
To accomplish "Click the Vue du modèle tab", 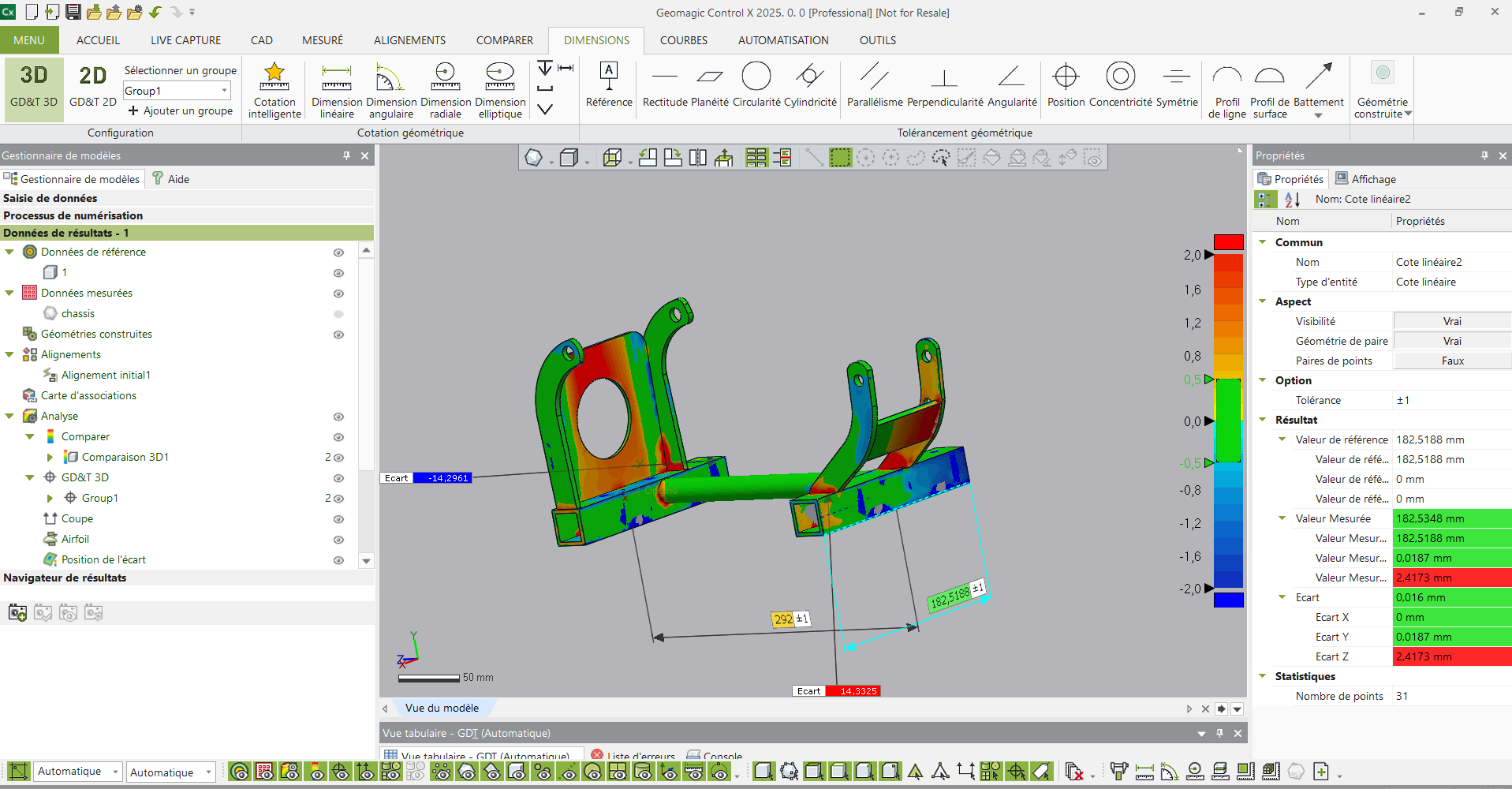I will point(442,708).
